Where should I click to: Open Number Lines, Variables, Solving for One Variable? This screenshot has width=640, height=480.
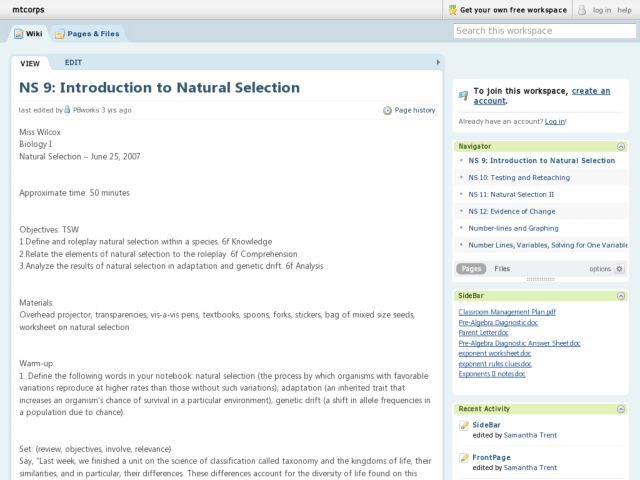click(548, 245)
